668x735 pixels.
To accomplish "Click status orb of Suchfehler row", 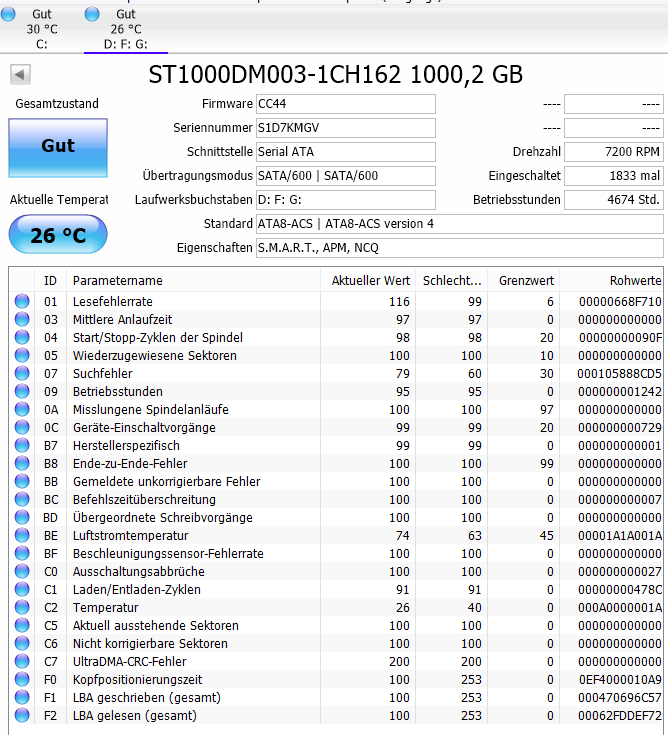I will pyautogui.click(x=22, y=374).
